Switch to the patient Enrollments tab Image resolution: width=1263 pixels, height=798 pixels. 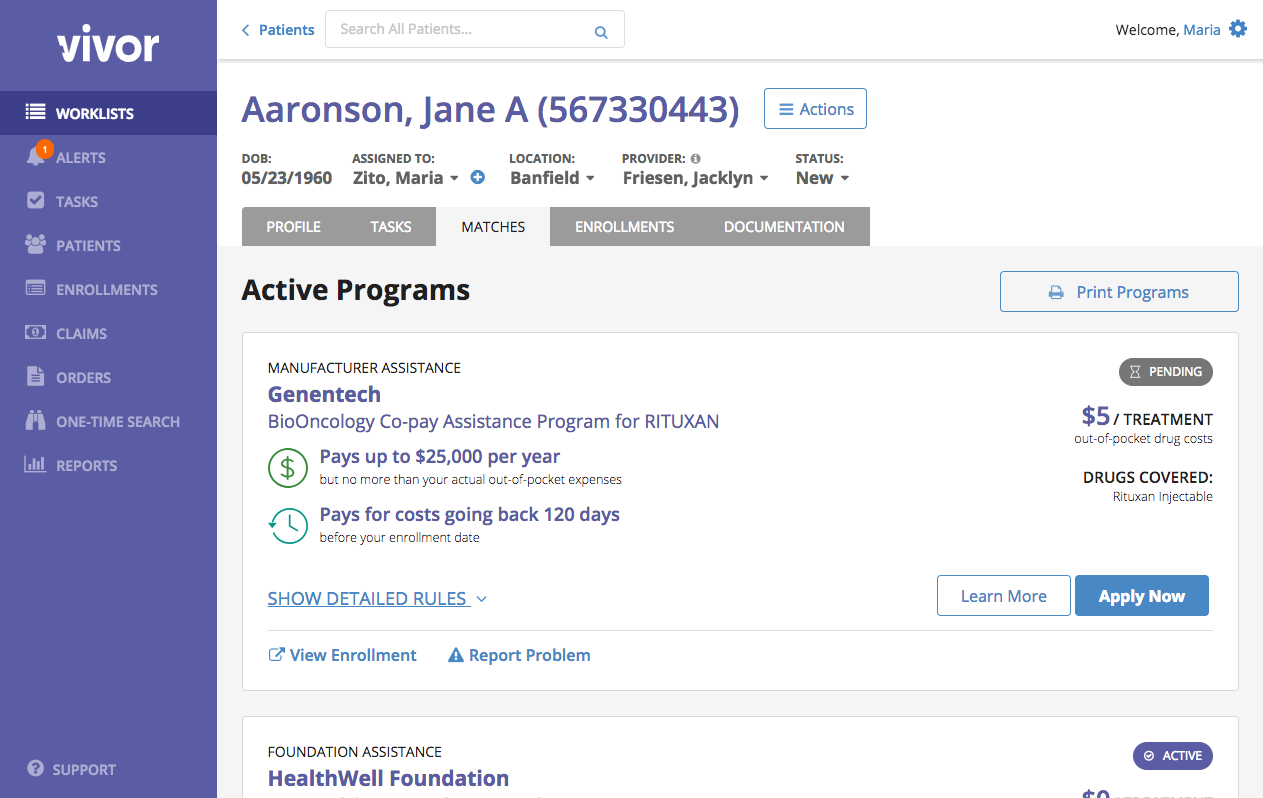click(624, 226)
